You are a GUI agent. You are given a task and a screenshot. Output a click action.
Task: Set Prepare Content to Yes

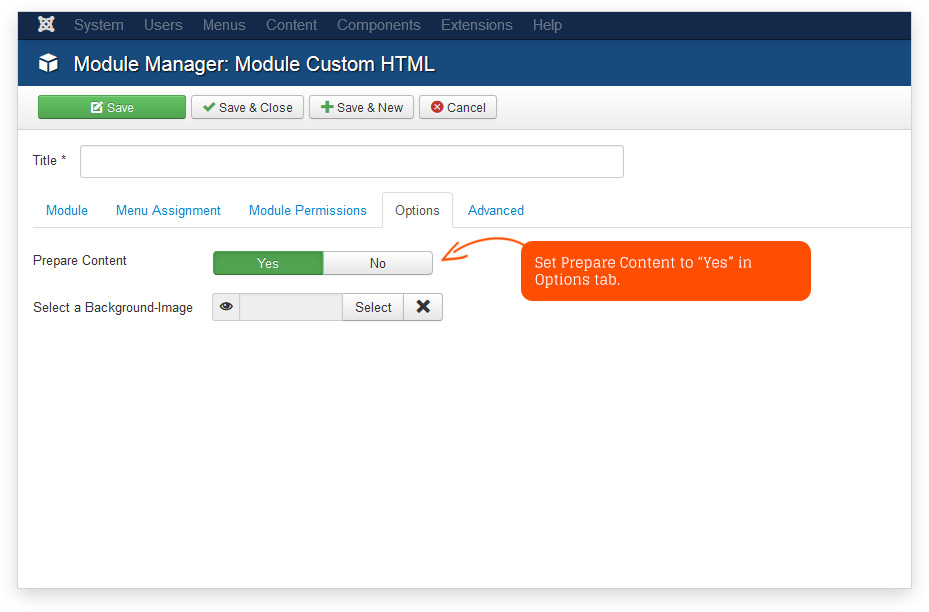click(x=268, y=263)
